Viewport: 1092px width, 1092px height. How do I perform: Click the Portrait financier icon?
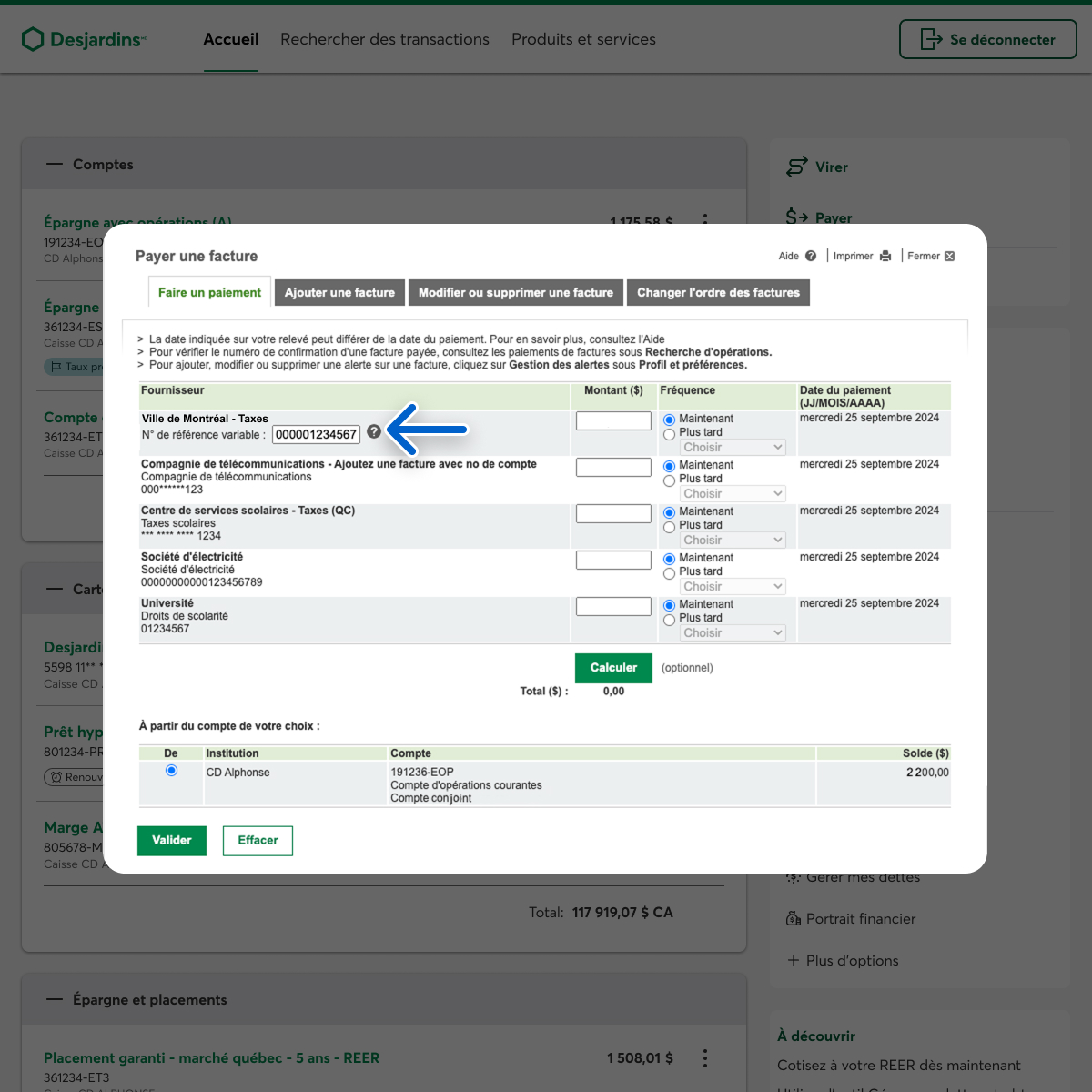click(793, 919)
